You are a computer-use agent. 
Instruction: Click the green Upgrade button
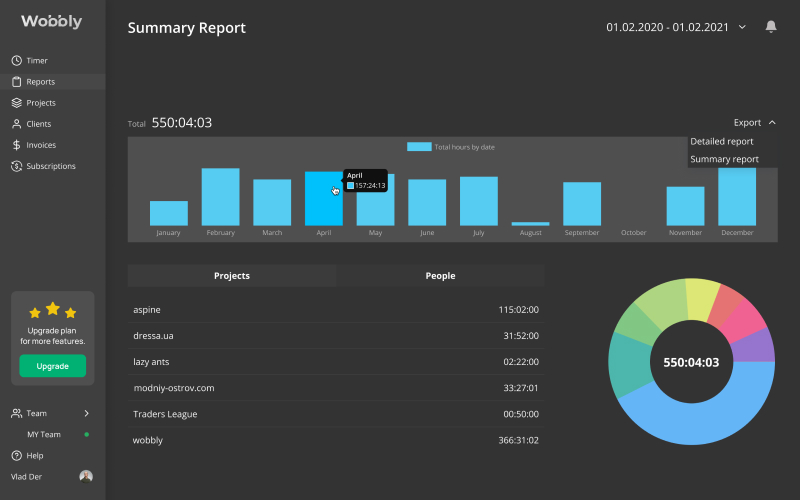53,366
